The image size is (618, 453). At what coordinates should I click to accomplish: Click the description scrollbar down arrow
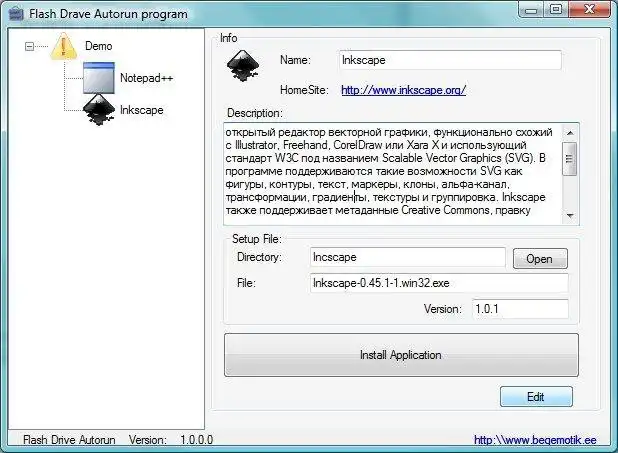pos(570,215)
